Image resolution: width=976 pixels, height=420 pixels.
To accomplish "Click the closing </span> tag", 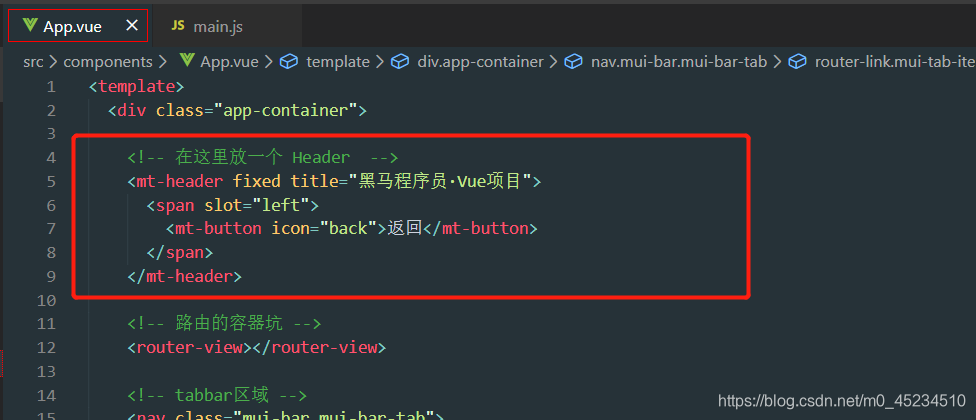I will pos(180,253).
